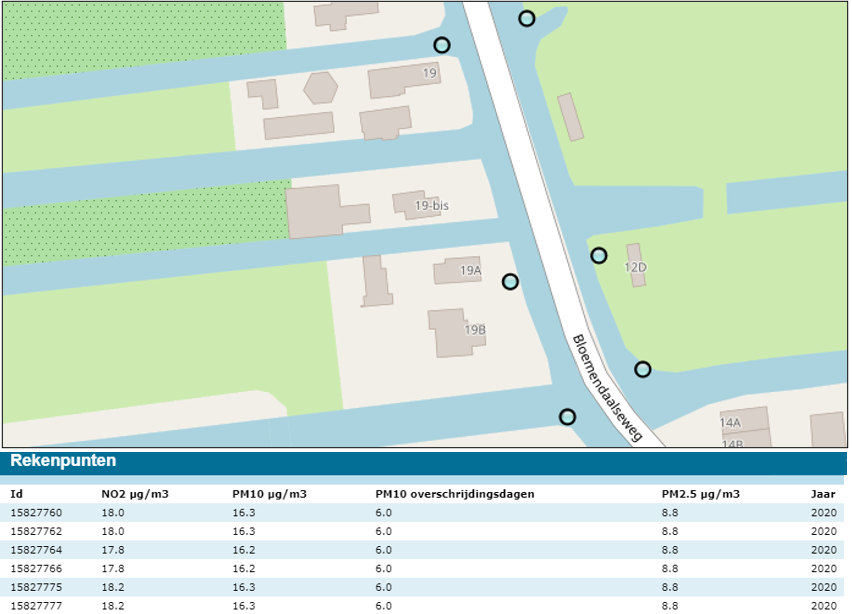
Task: Click Jaar value 2020 in row 15827777
Action: click(824, 605)
